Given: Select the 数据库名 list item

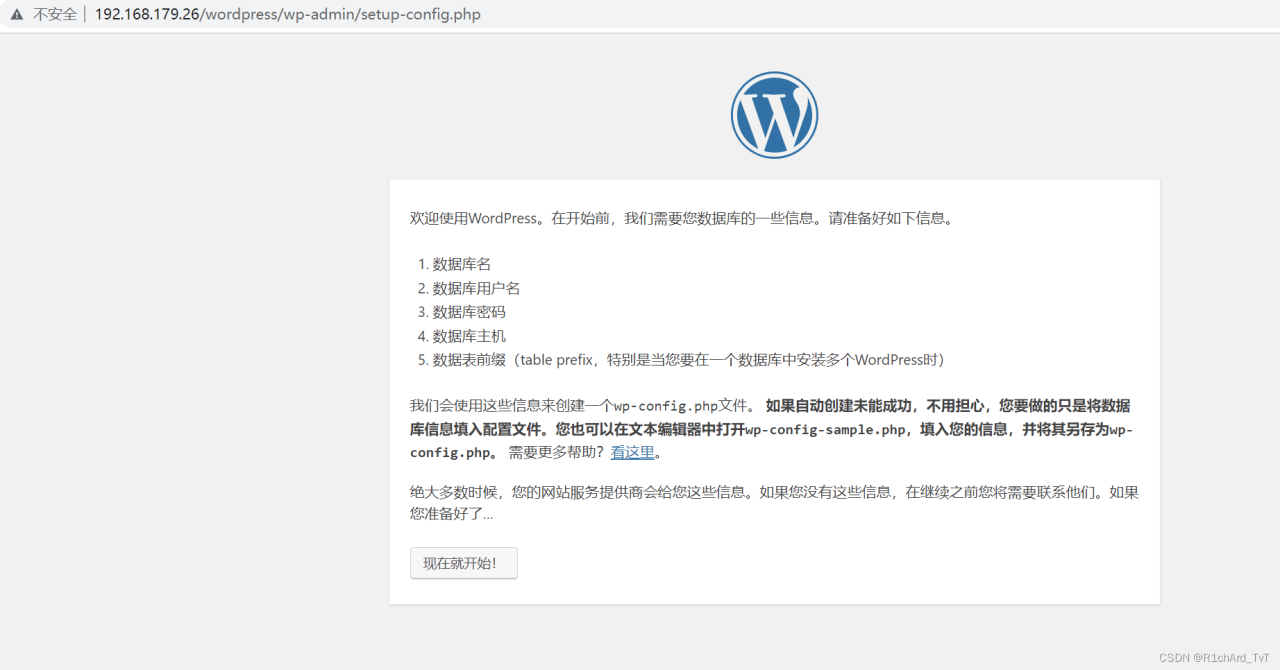Looking at the screenshot, I should click(x=461, y=264).
